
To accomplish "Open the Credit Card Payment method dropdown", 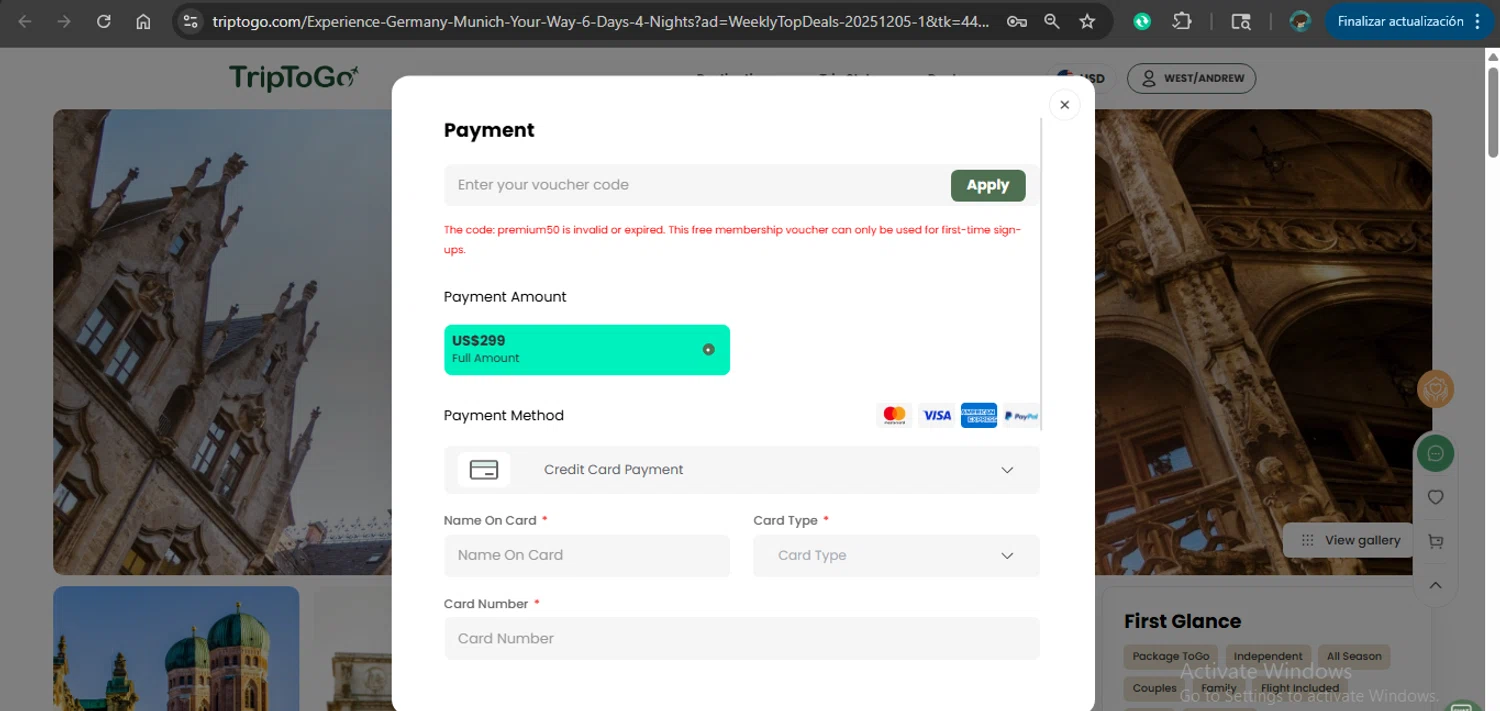I will coord(742,470).
